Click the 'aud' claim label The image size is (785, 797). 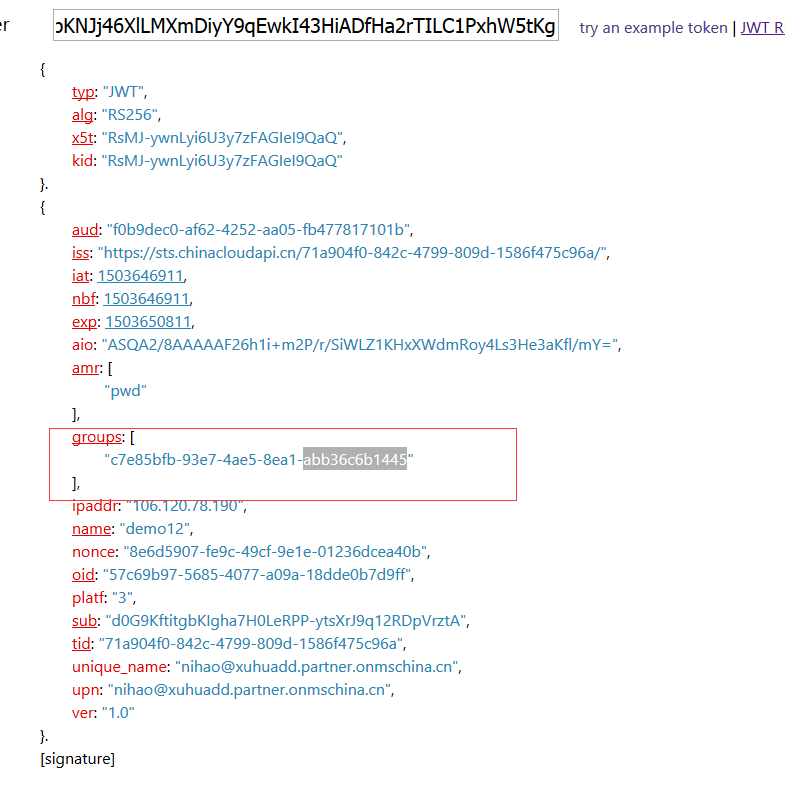coord(86,230)
